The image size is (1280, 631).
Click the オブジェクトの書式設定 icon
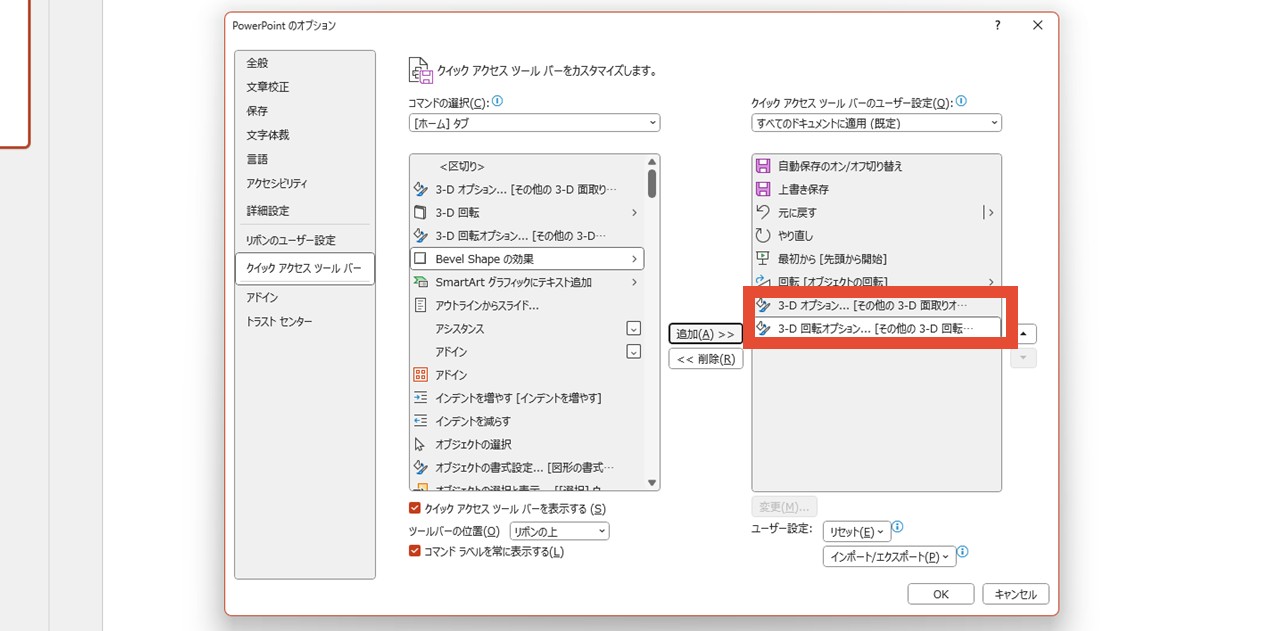coord(420,467)
